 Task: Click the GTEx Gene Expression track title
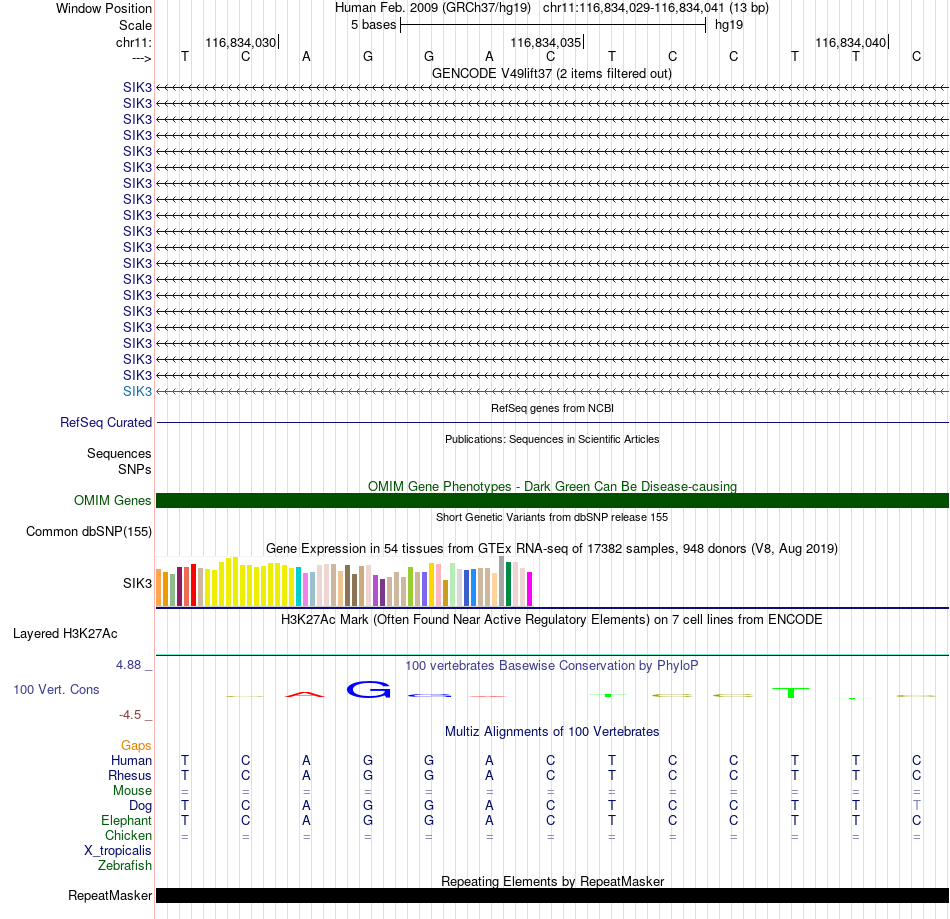552,548
